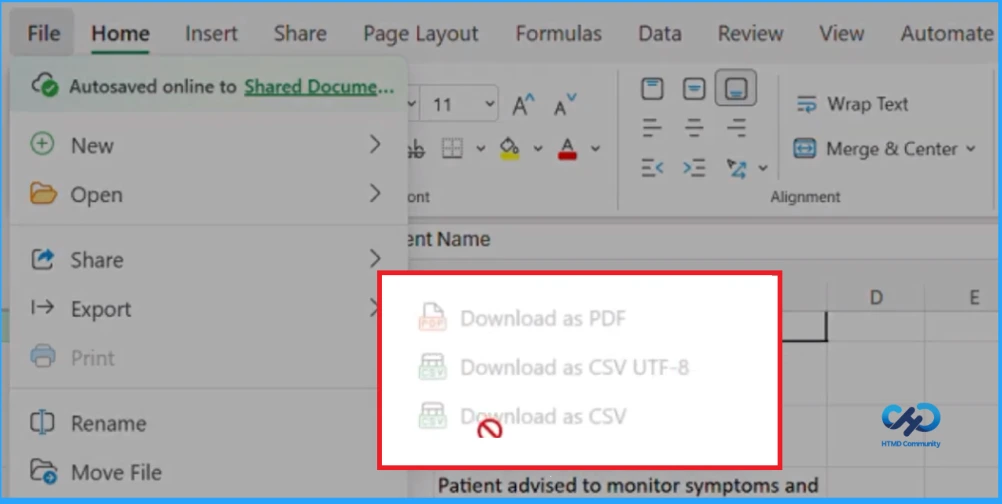1002x504 pixels.
Task: Toggle align text left
Action: tap(652, 128)
